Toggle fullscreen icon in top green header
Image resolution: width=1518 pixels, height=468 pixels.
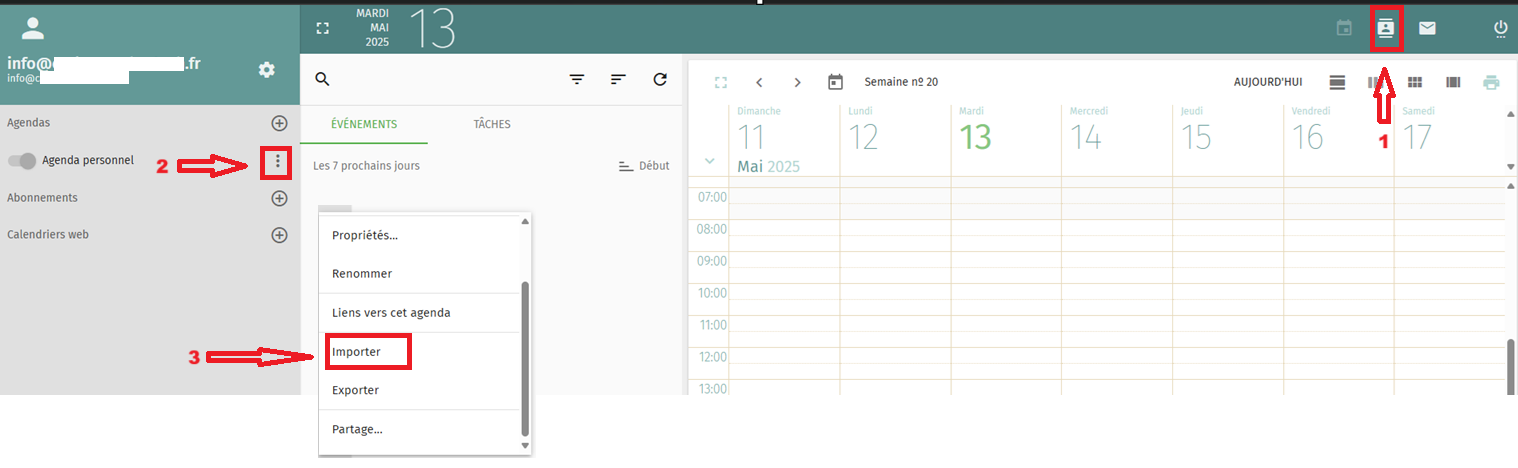pos(322,28)
